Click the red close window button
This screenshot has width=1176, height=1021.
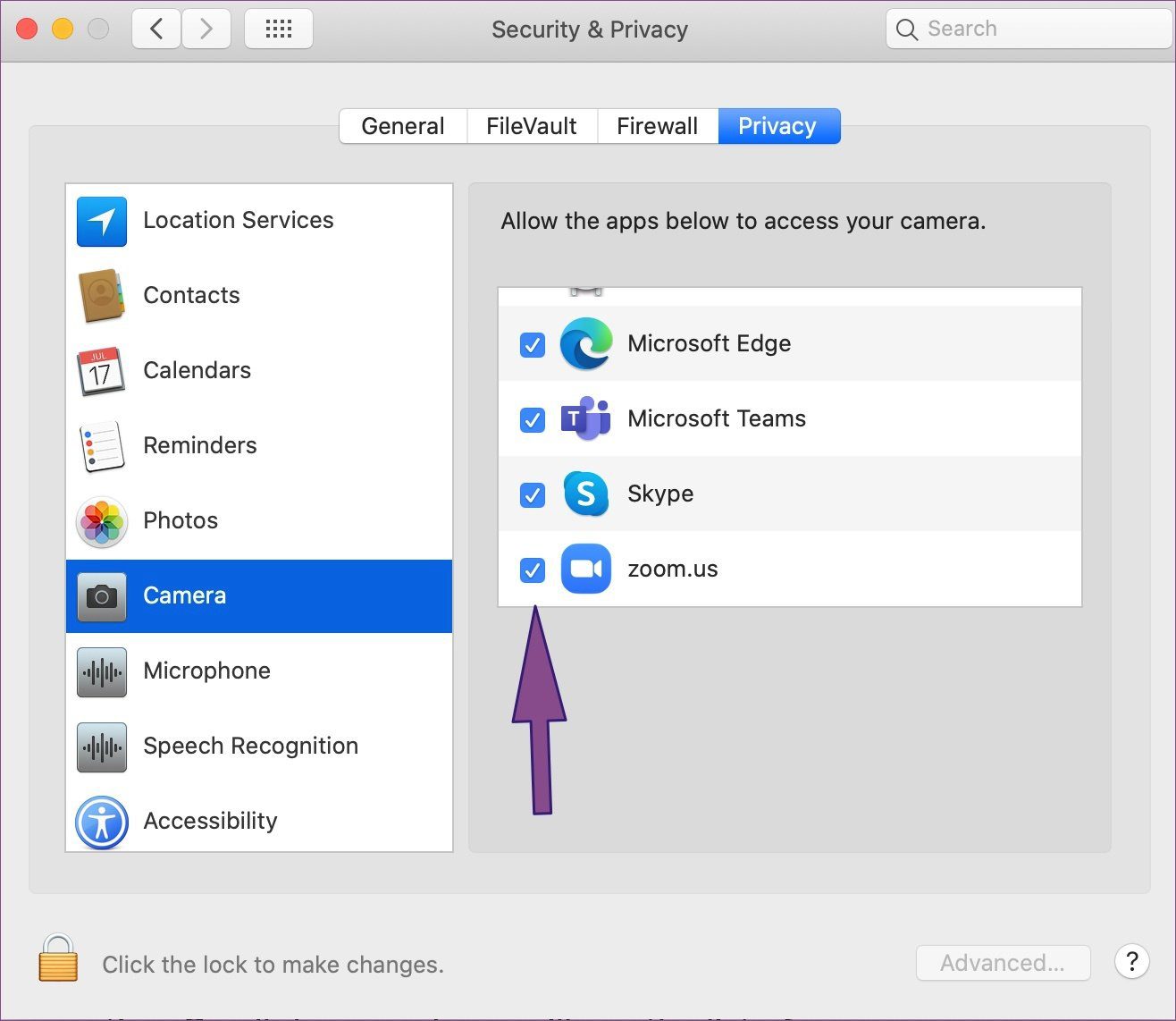27,30
